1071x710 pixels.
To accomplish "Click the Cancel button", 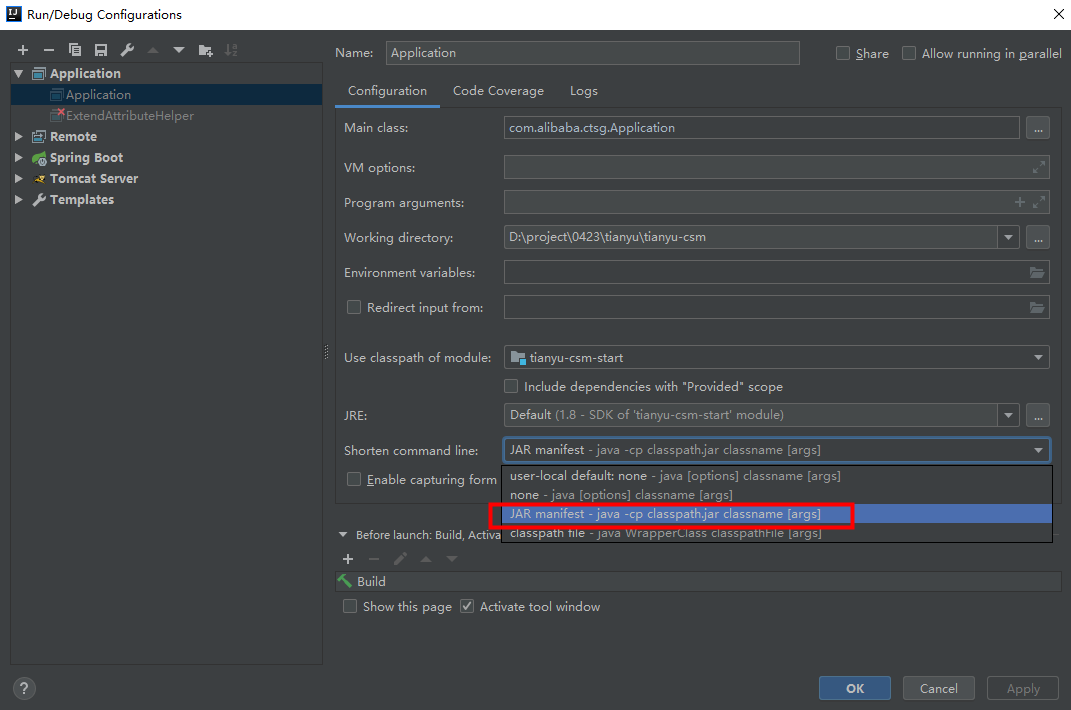I will click(938, 688).
